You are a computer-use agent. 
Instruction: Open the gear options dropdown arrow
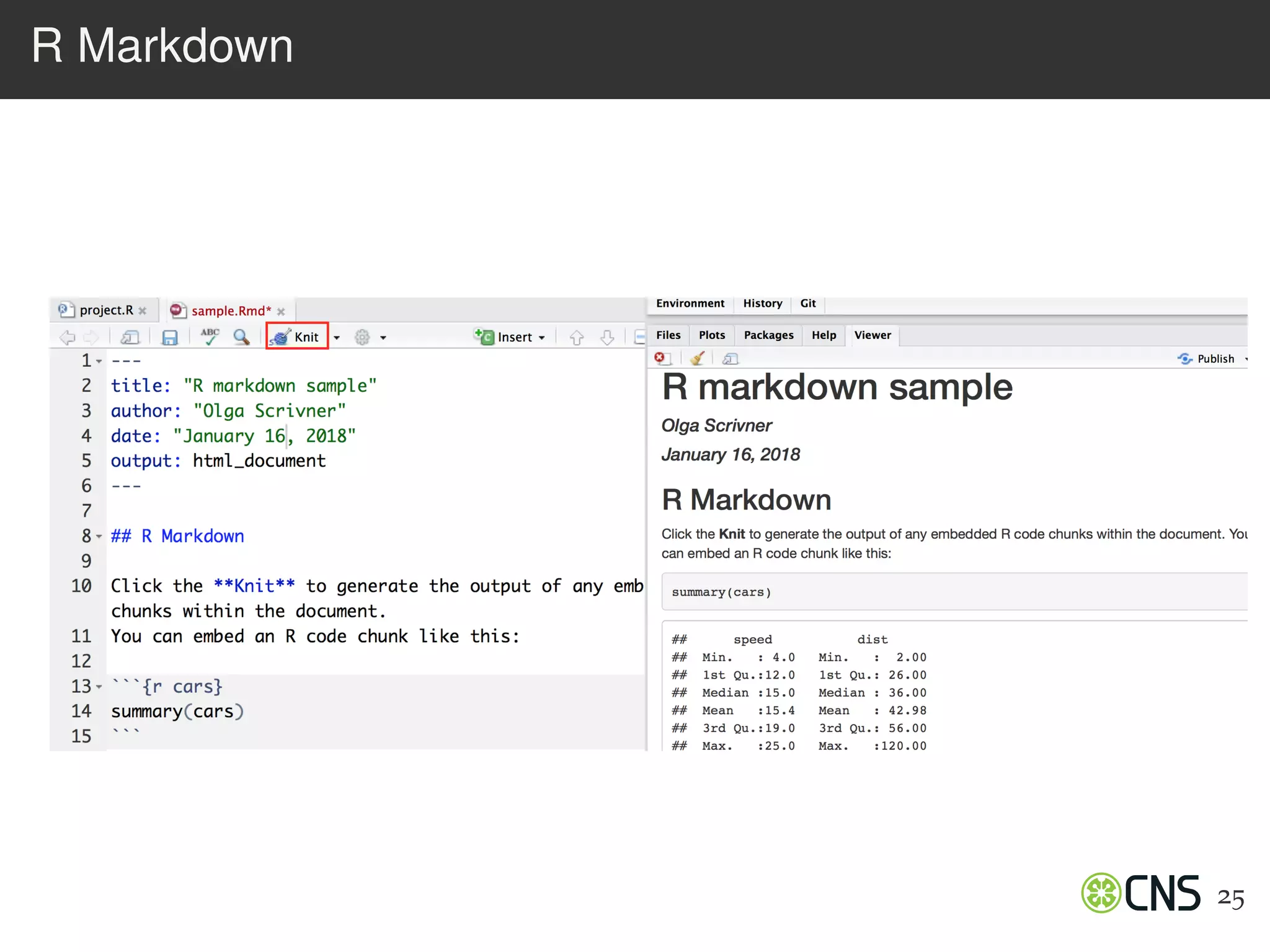(x=383, y=338)
